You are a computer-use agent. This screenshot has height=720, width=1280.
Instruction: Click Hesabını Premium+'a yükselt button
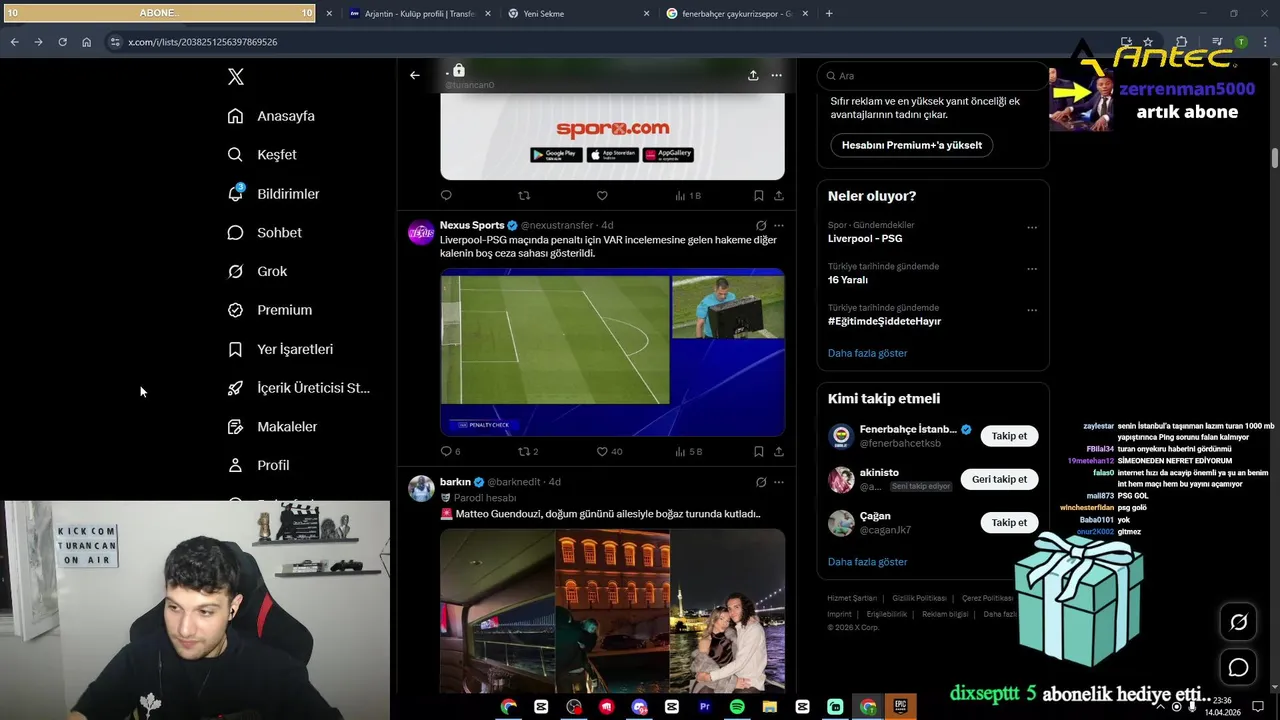click(x=912, y=145)
